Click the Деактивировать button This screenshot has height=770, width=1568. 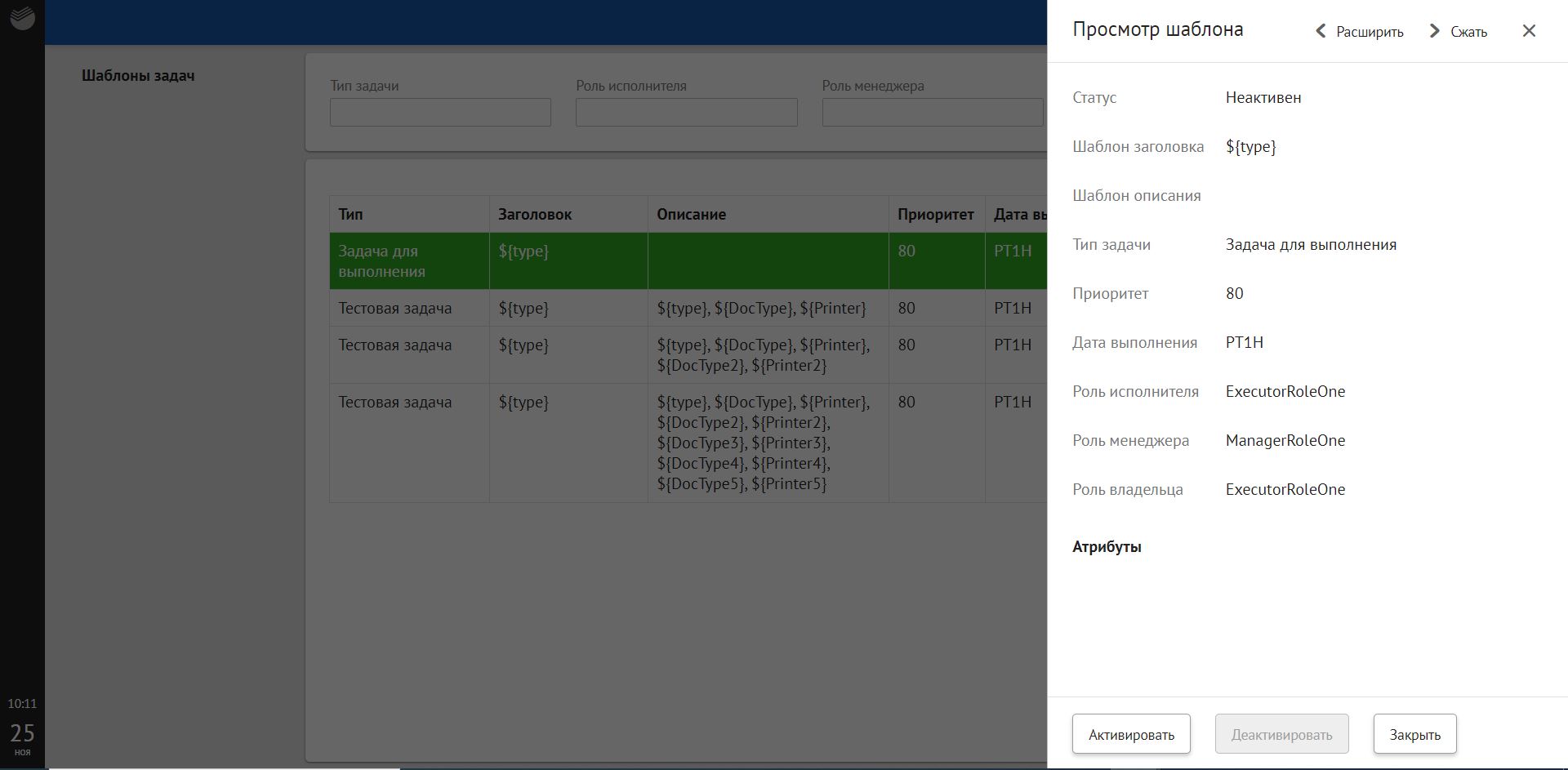1281,734
